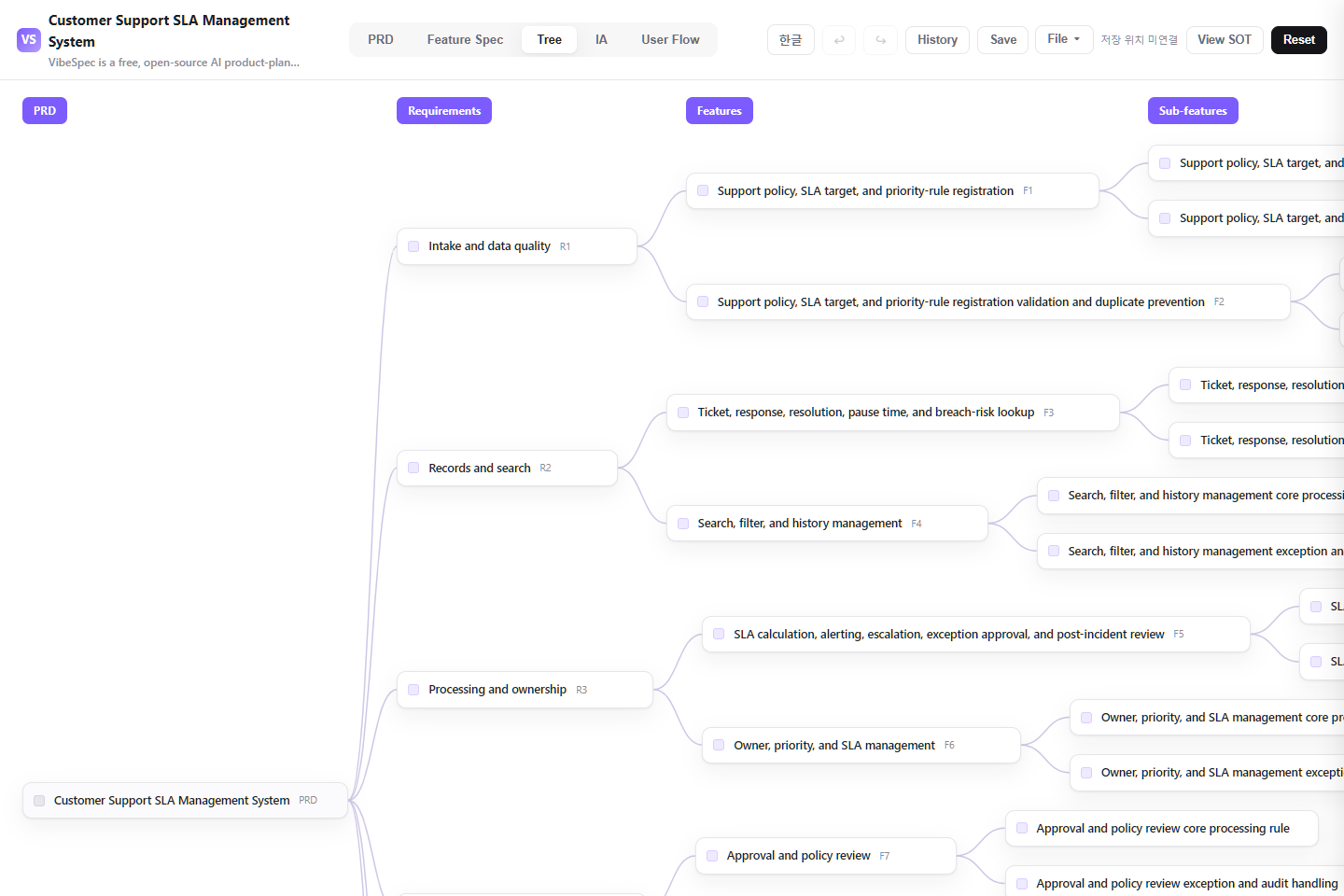
Task: Check the Customer Support SLA Management System node
Action: [x=39, y=801]
